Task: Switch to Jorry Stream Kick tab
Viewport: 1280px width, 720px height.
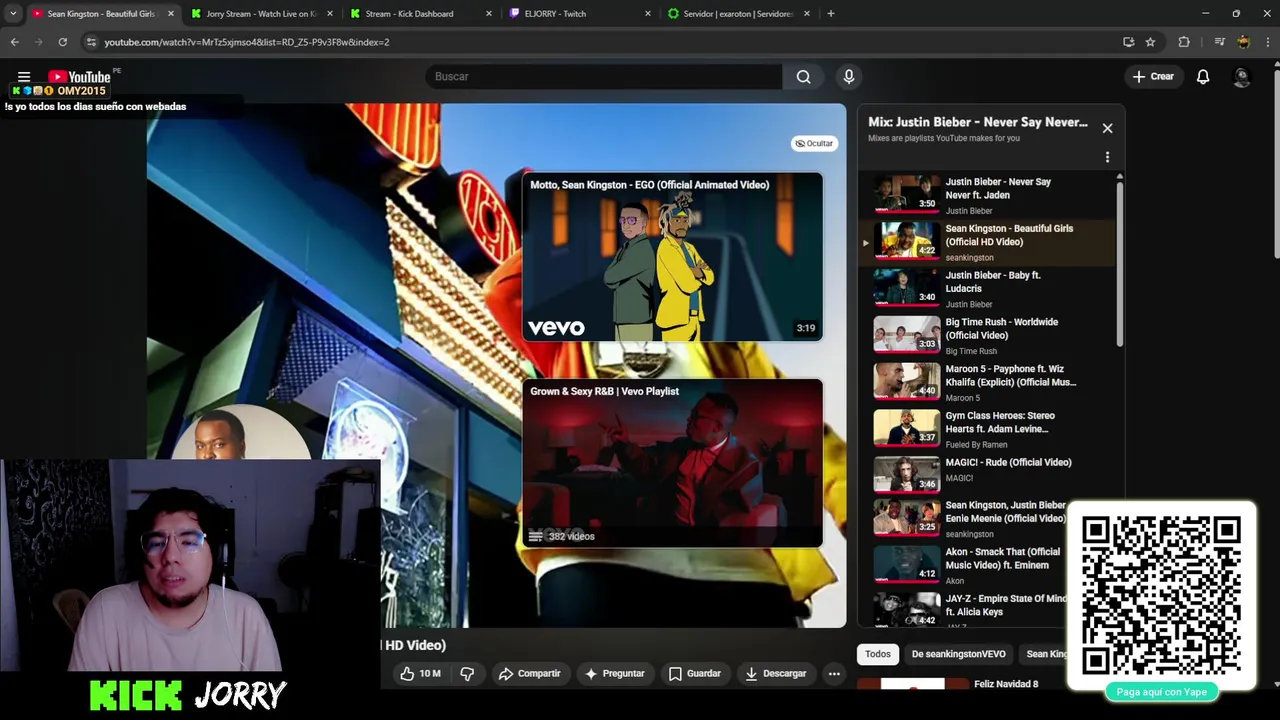Action: click(262, 14)
